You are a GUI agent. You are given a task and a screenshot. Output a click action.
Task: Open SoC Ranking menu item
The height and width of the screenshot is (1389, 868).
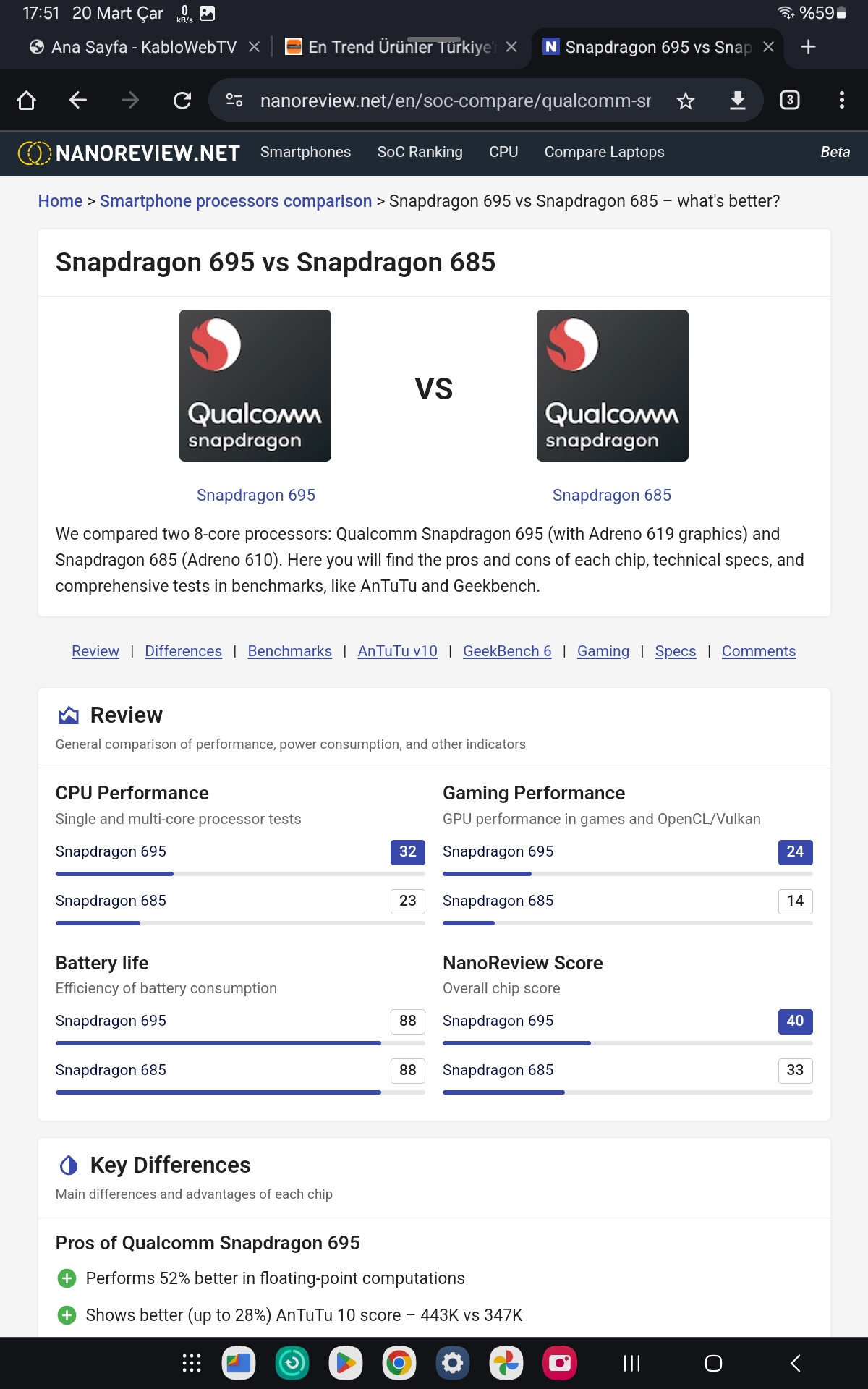coord(420,152)
